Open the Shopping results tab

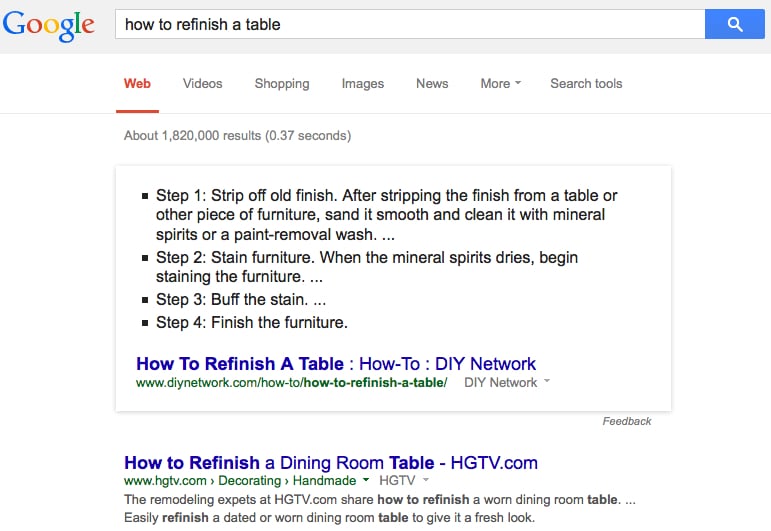tap(282, 84)
